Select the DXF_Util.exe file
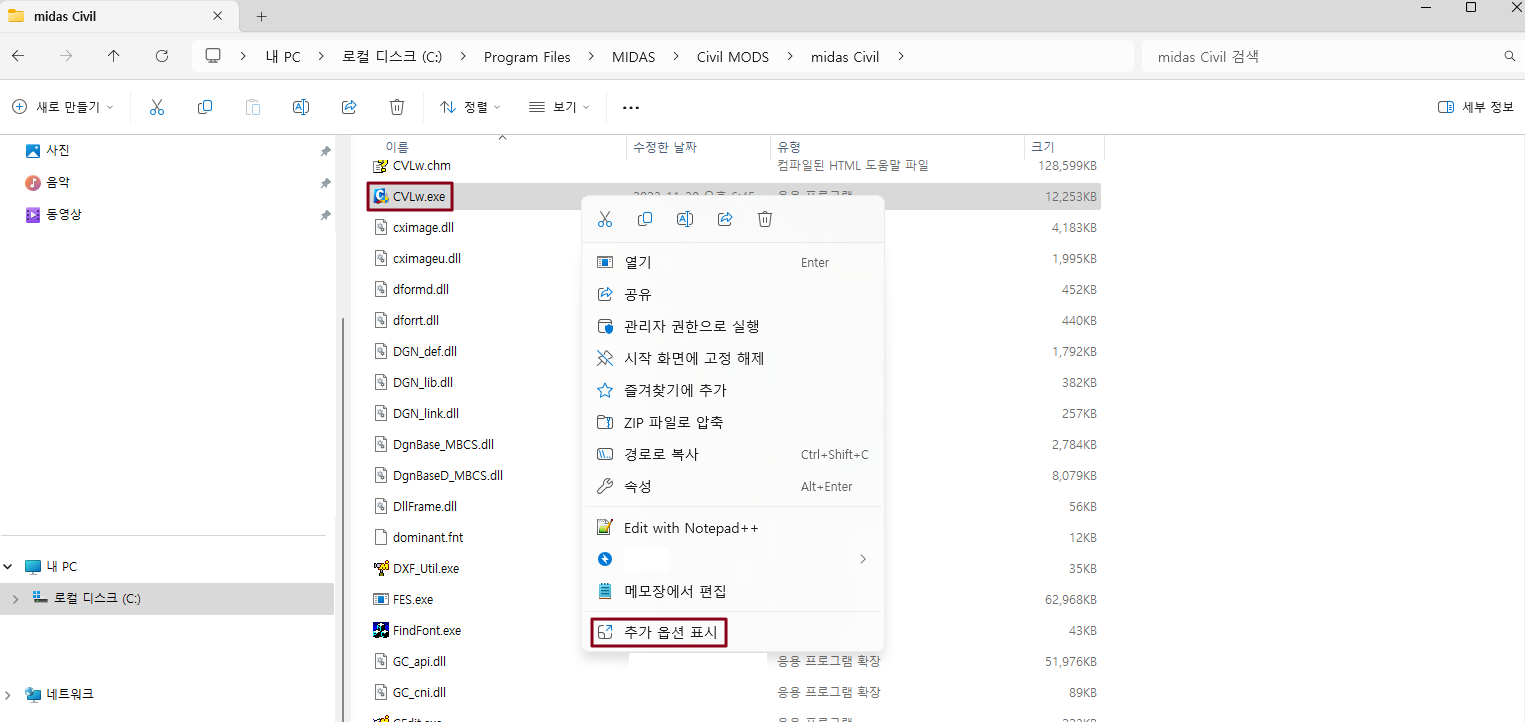The image size is (1525, 722). tap(416, 568)
